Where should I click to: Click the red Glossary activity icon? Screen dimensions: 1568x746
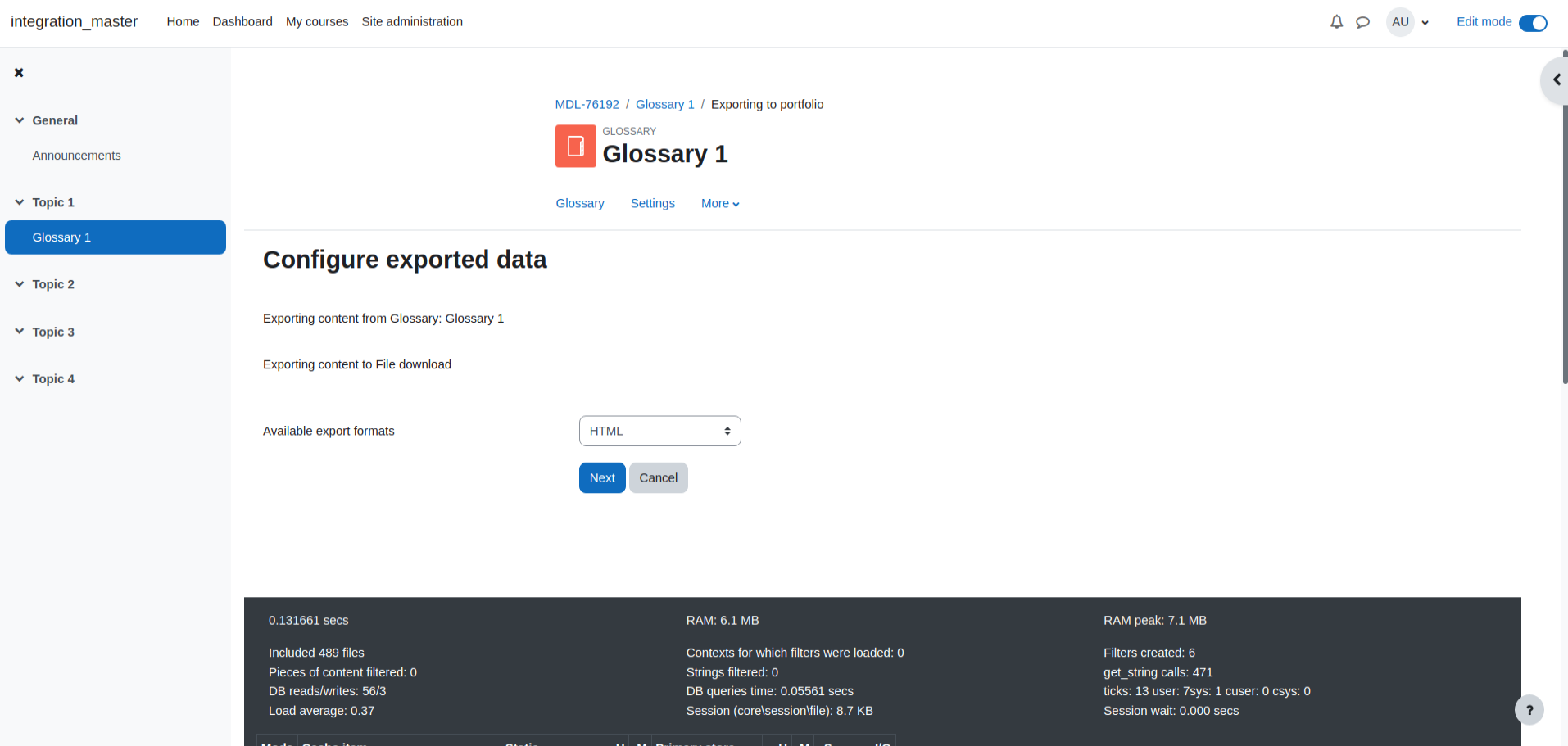pyautogui.click(x=576, y=146)
